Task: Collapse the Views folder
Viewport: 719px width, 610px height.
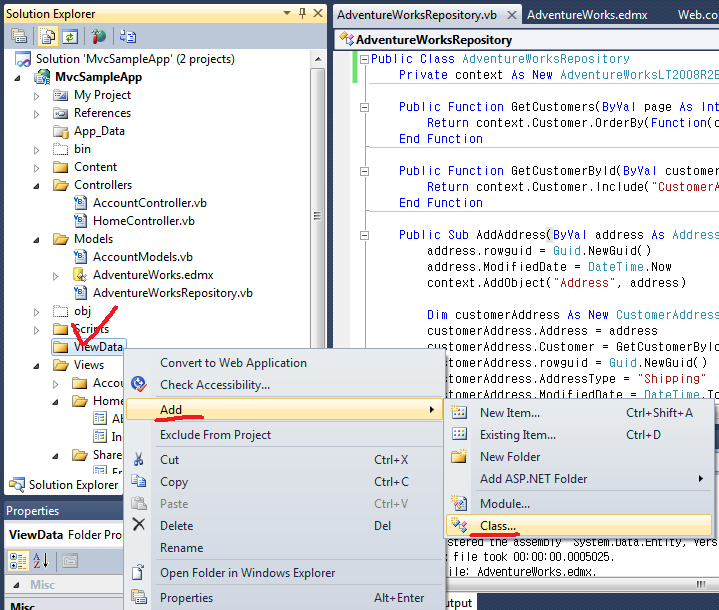Action: [x=37, y=366]
